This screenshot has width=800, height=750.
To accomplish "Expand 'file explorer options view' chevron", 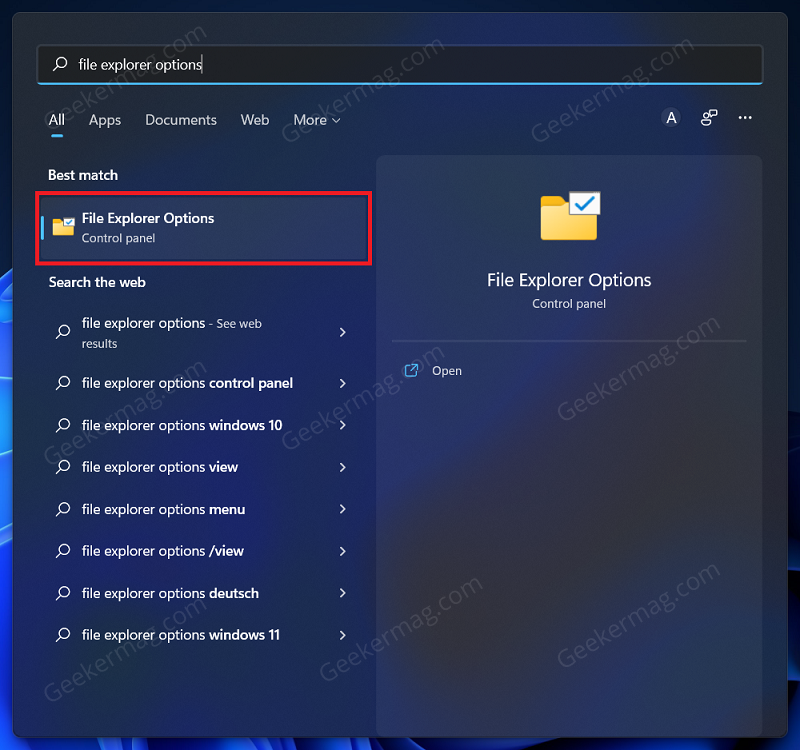I will point(342,467).
